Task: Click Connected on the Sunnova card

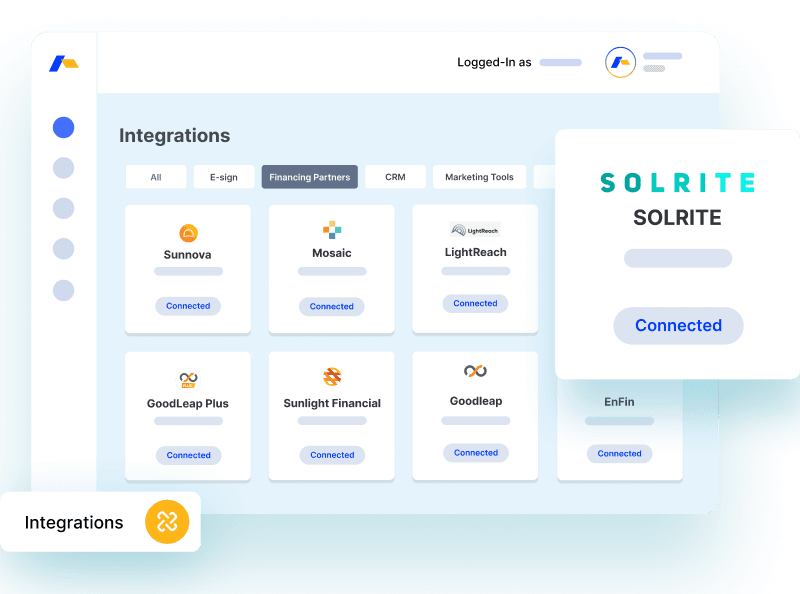Action: pos(188,306)
